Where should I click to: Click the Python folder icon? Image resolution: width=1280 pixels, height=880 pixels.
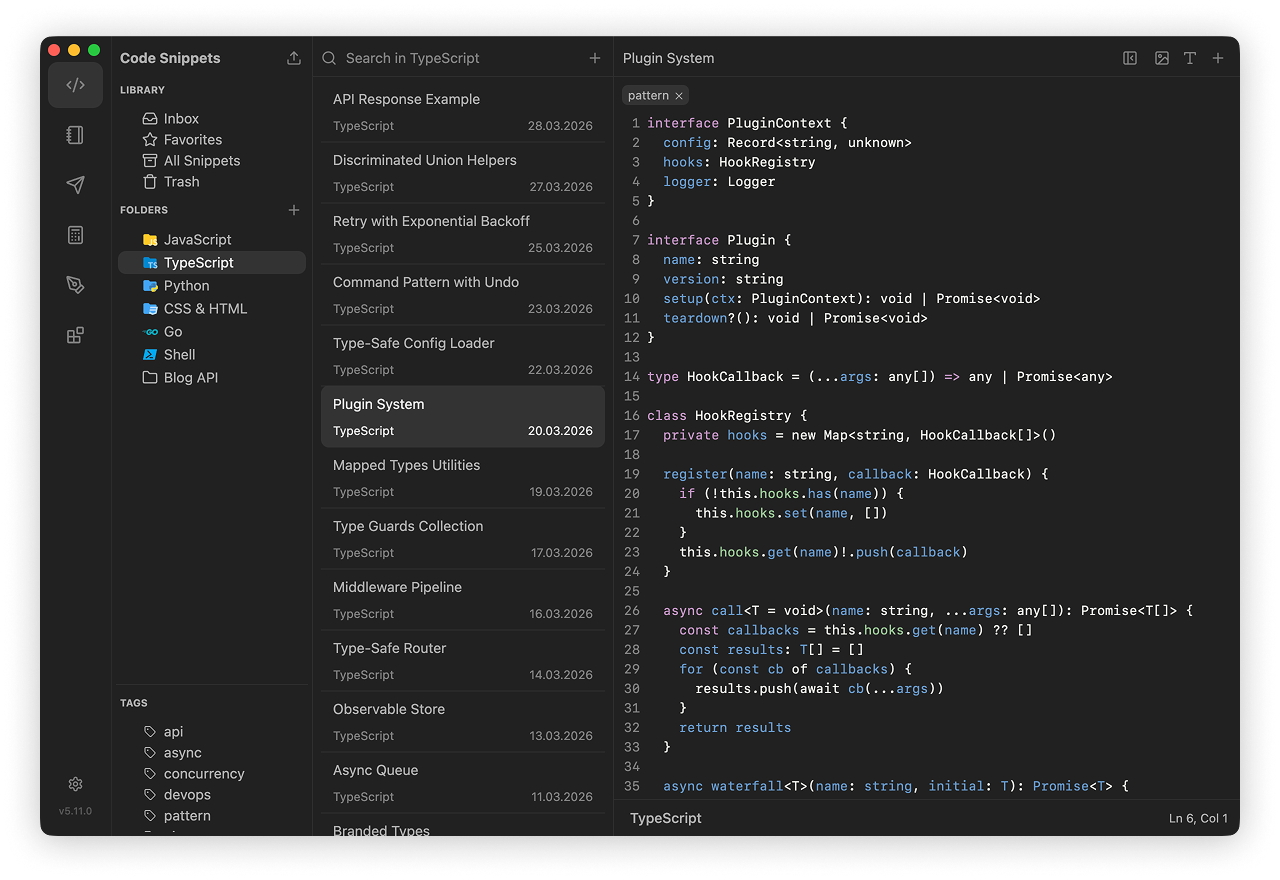[x=150, y=286]
